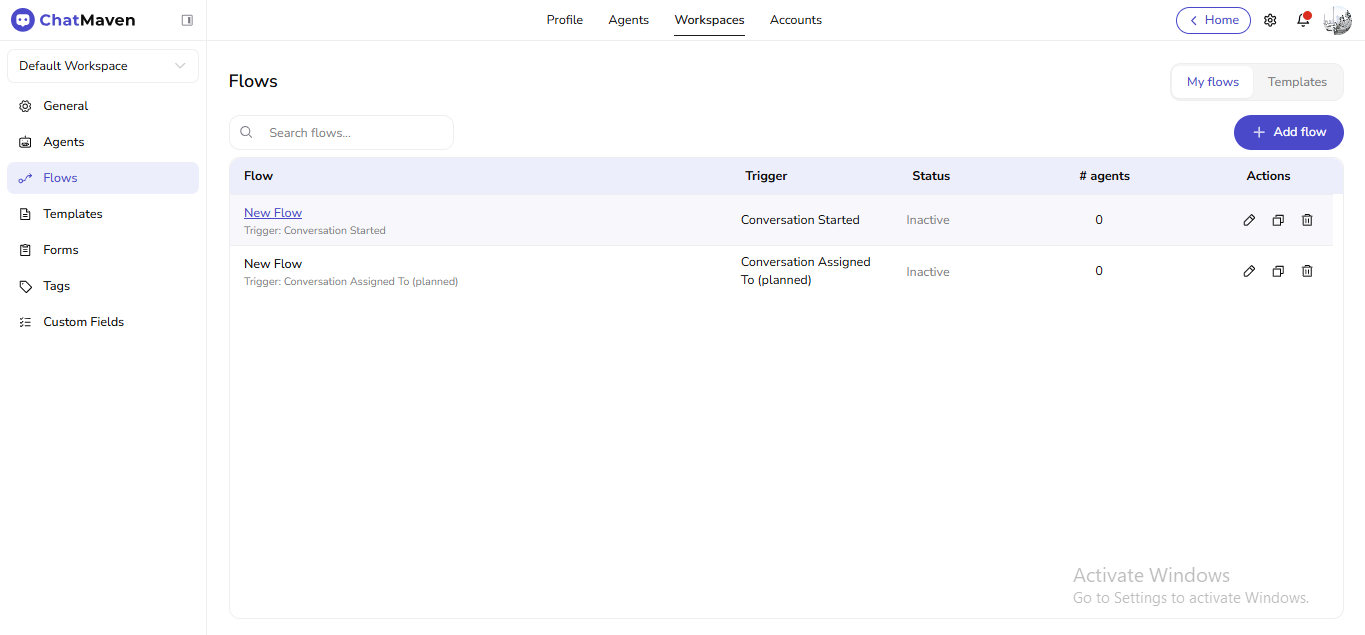The height and width of the screenshot is (635, 1365).
Task: Go to Accounts in the top navigation
Action: click(x=796, y=19)
